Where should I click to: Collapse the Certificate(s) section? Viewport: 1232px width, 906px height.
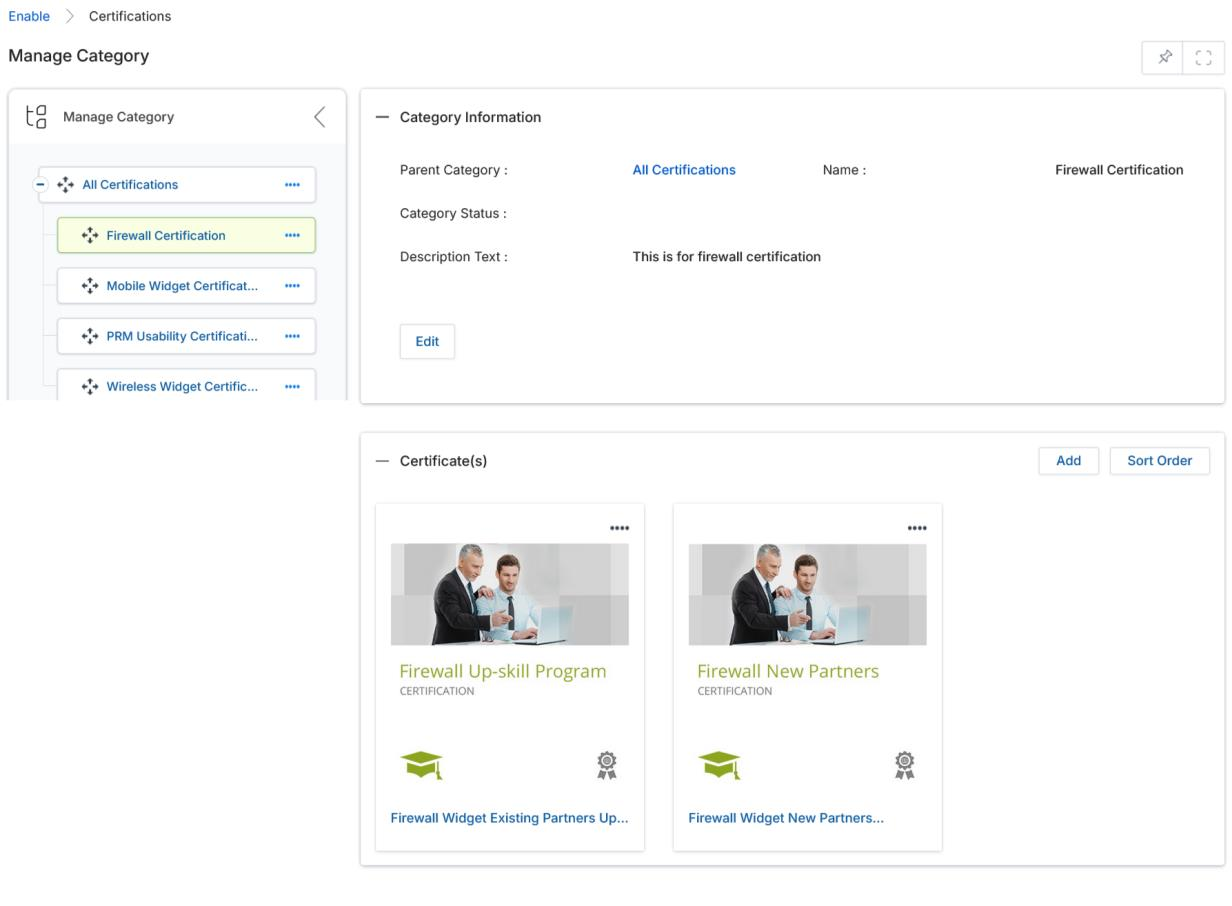pyautogui.click(x=381, y=461)
